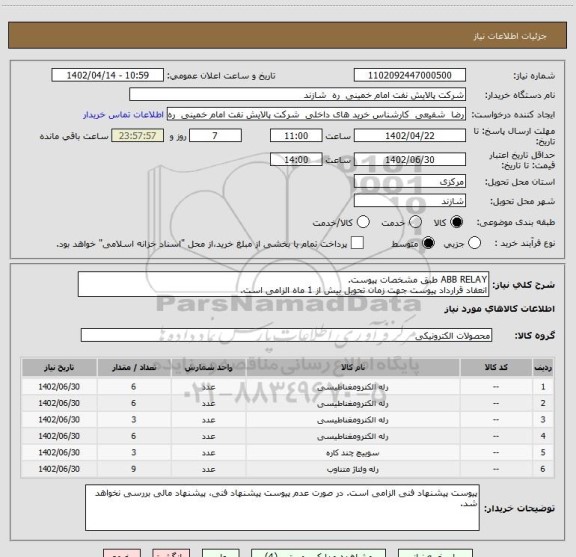Select the سوییچ چند کاره item in row 5
Screen dimensions: 576x557
tap(353, 453)
